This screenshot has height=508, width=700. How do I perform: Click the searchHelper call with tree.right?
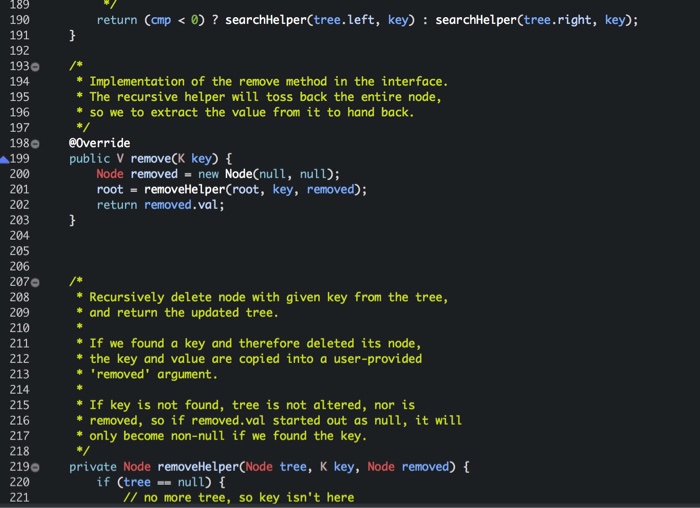click(x=533, y=20)
